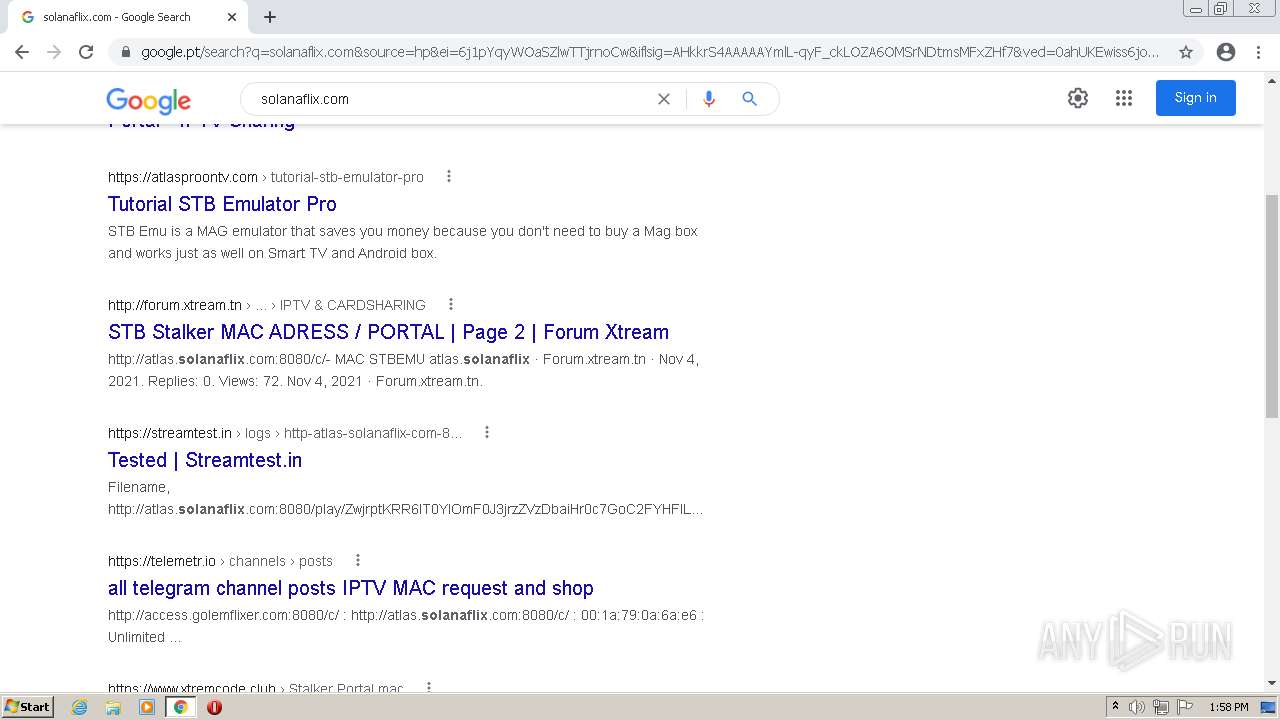Reload the Google search page
The width and height of the screenshot is (1280, 720).
(x=86, y=52)
